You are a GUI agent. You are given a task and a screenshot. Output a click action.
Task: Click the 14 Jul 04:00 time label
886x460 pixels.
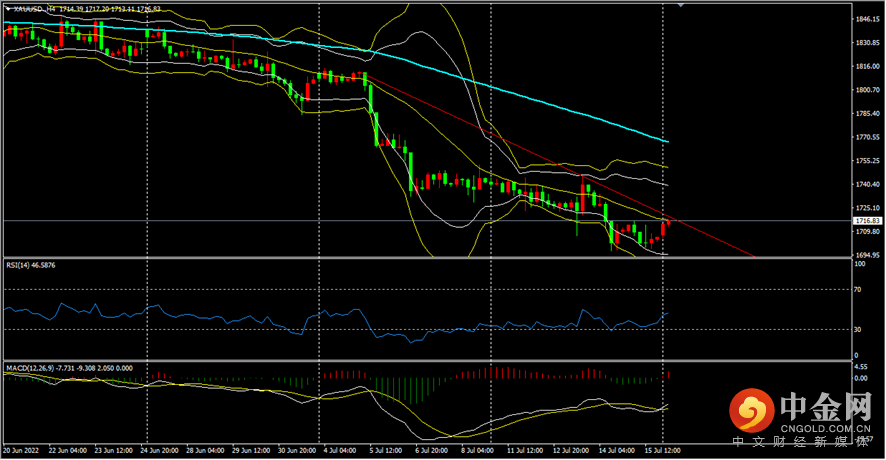[616, 450]
